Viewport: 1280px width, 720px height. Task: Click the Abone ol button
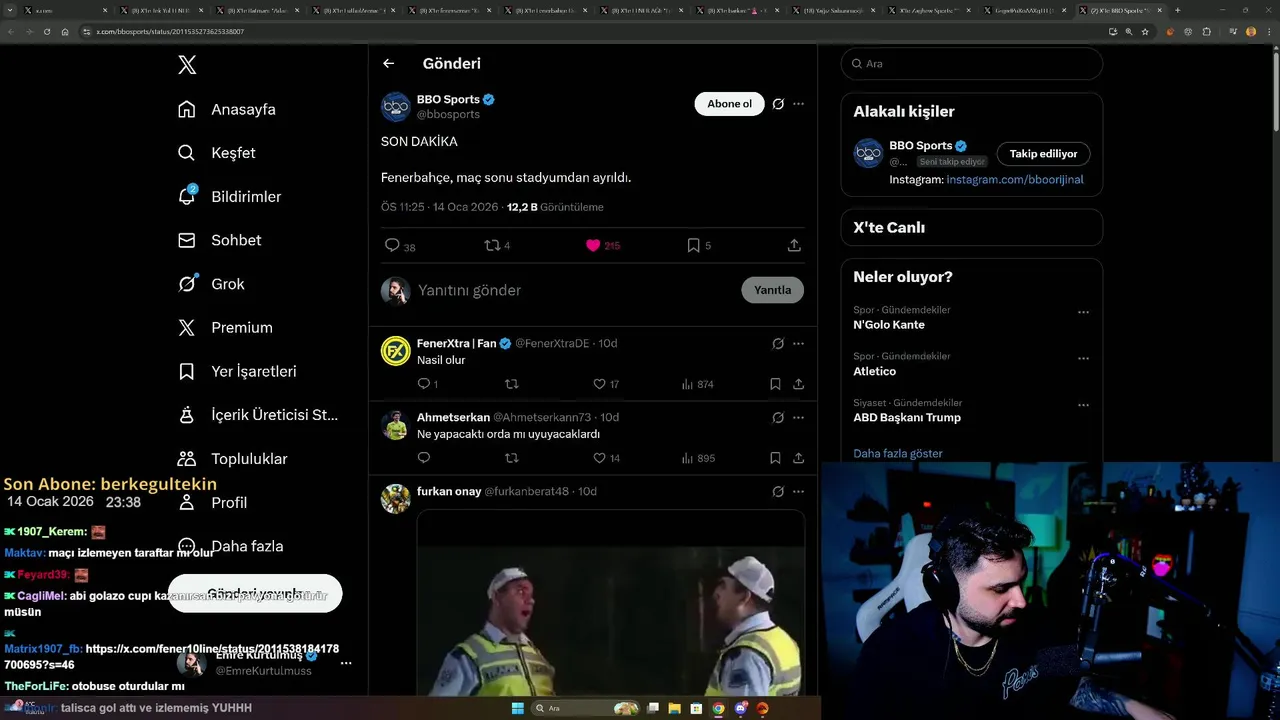[729, 104]
